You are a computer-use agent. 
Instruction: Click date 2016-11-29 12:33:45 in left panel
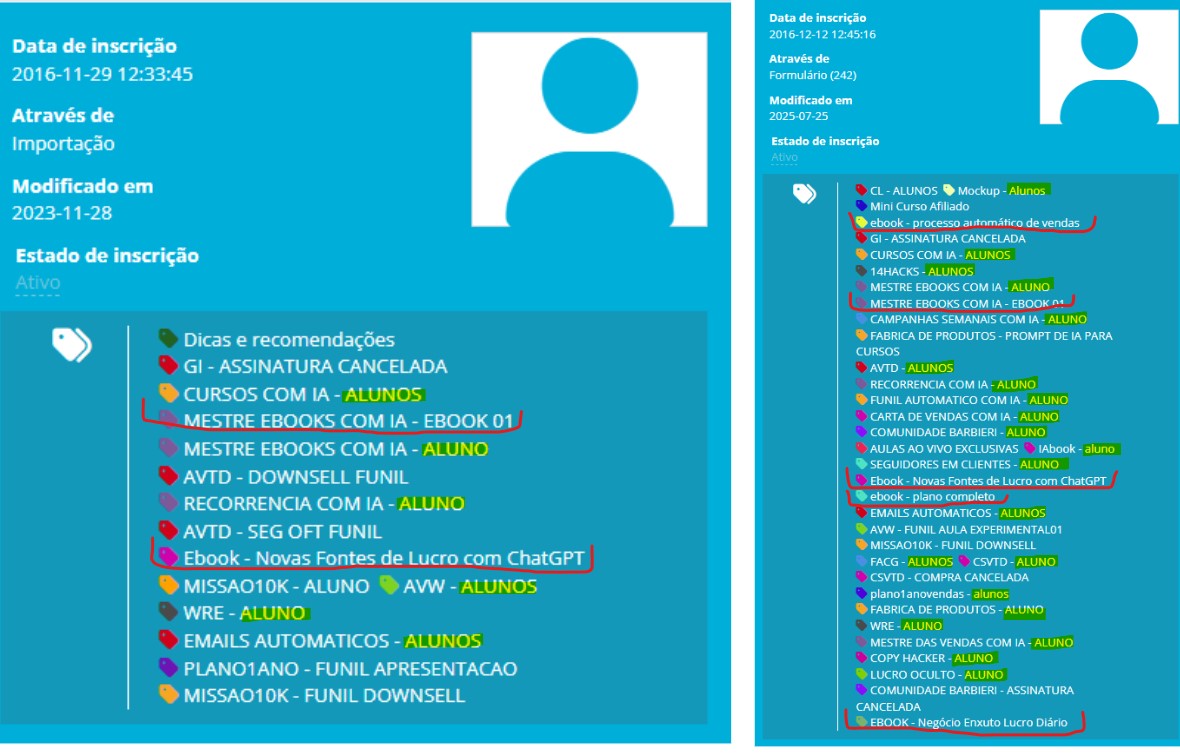102,74
